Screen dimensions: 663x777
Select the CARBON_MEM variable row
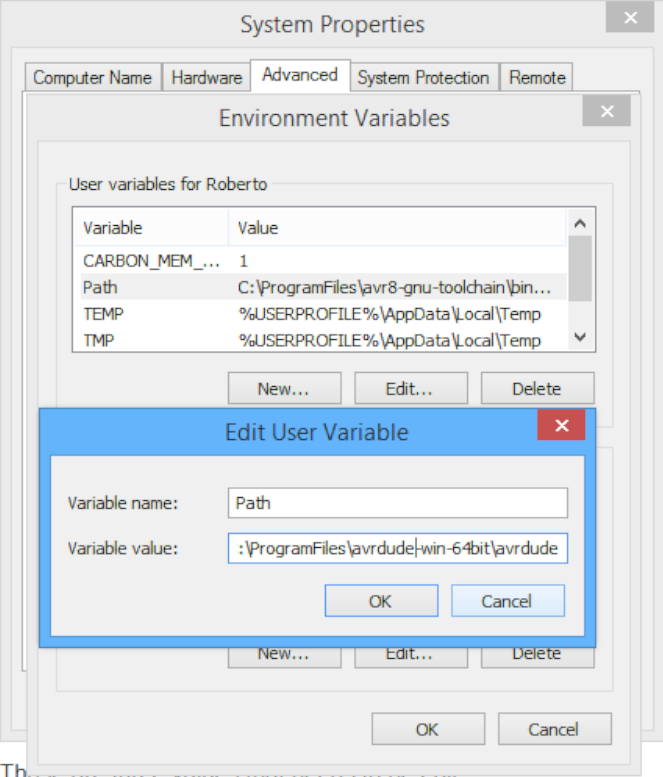click(320, 260)
